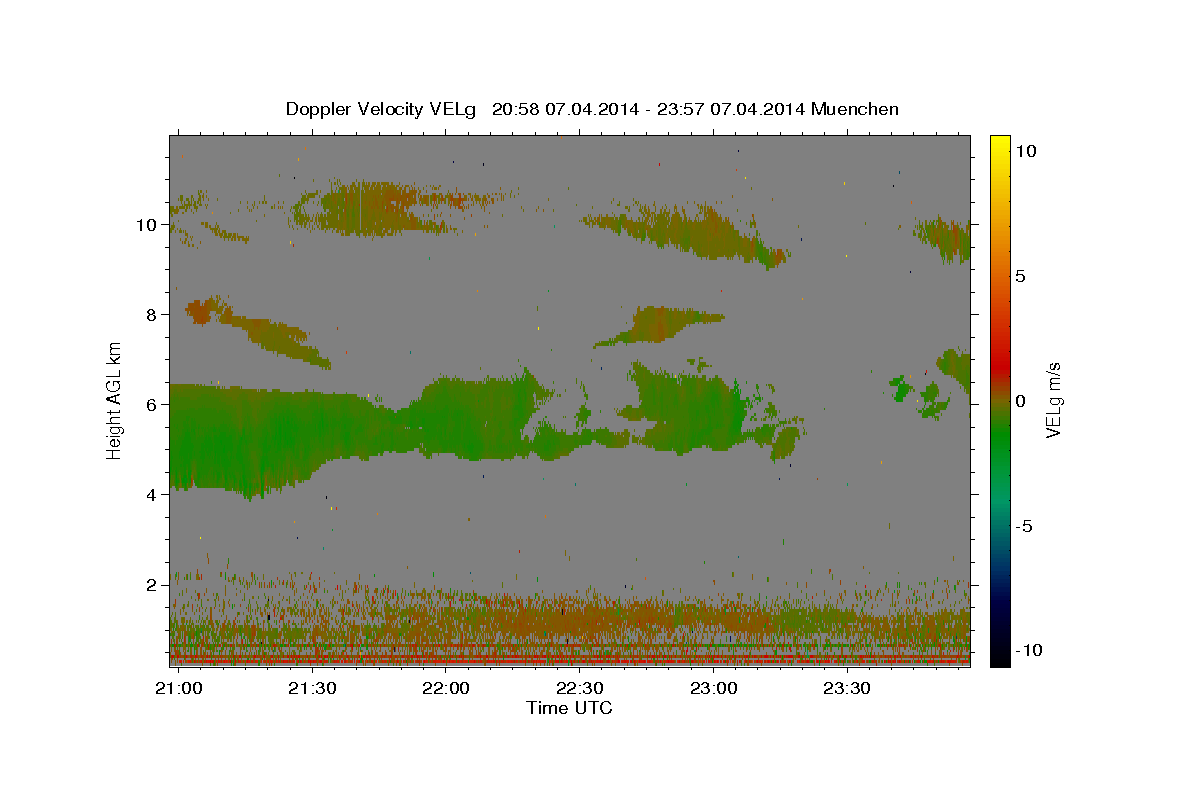The height and width of the screenshot is (800, 1200).
Task: Click the 21:00 time tick label
Action: [181, 689]
